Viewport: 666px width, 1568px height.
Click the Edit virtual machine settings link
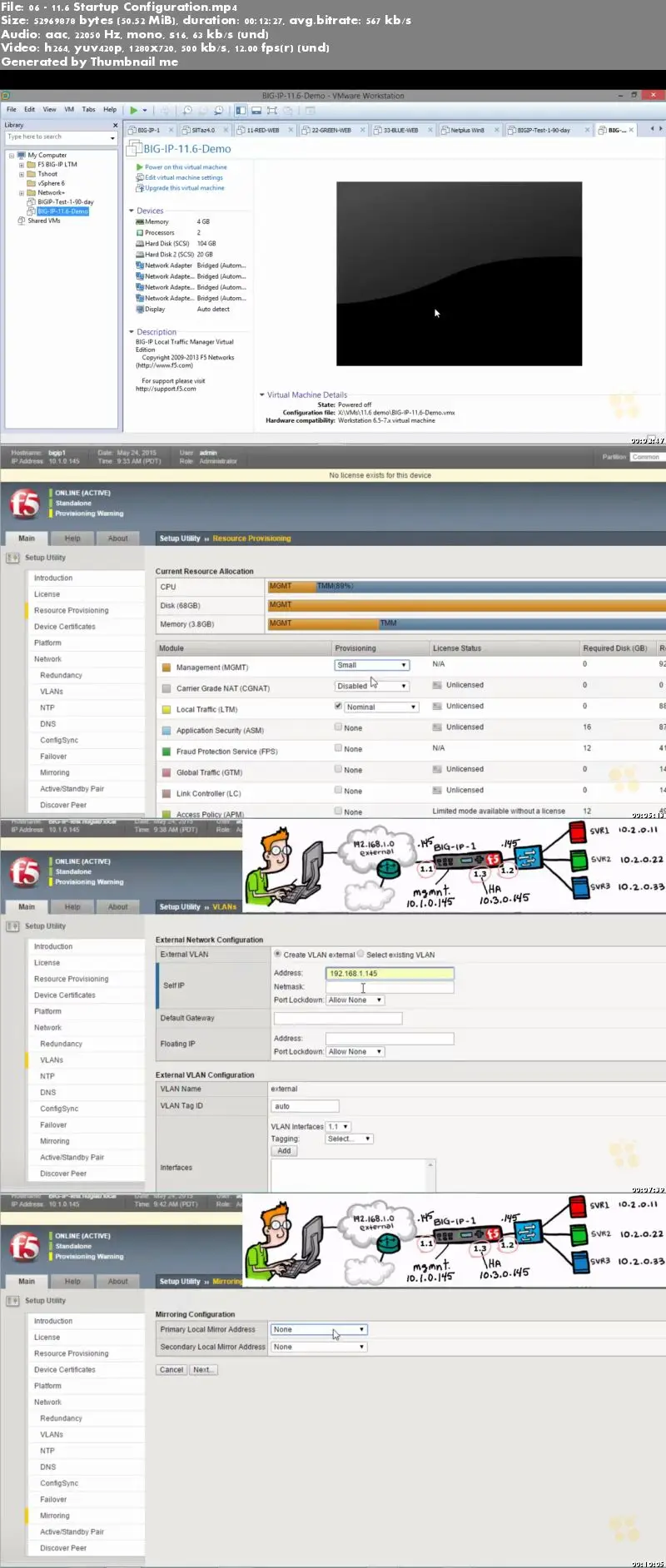(184, 177)
